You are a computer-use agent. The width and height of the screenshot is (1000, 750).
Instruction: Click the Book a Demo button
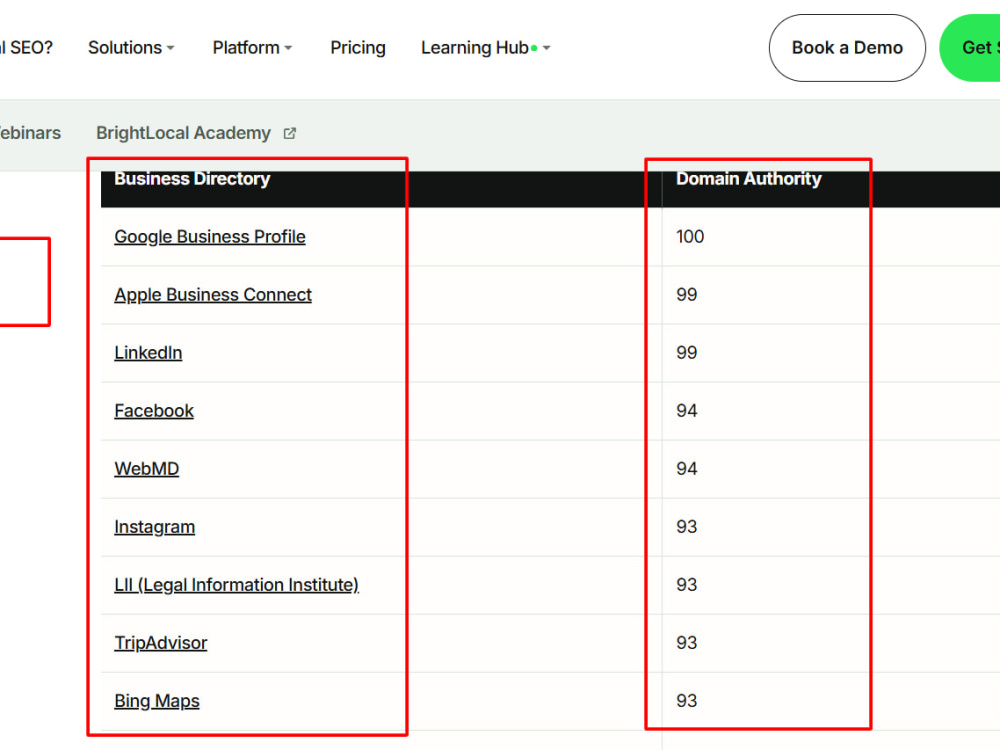847,48
